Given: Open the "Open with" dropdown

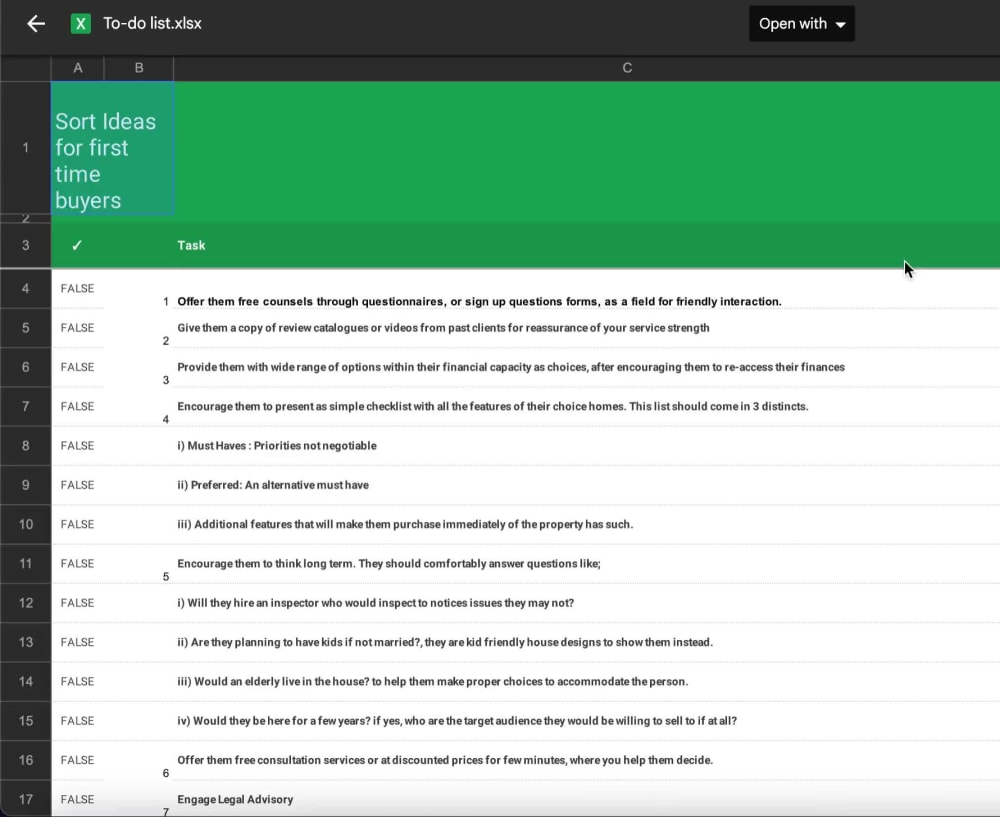Looking at the screenshot, I should point(793,23).
